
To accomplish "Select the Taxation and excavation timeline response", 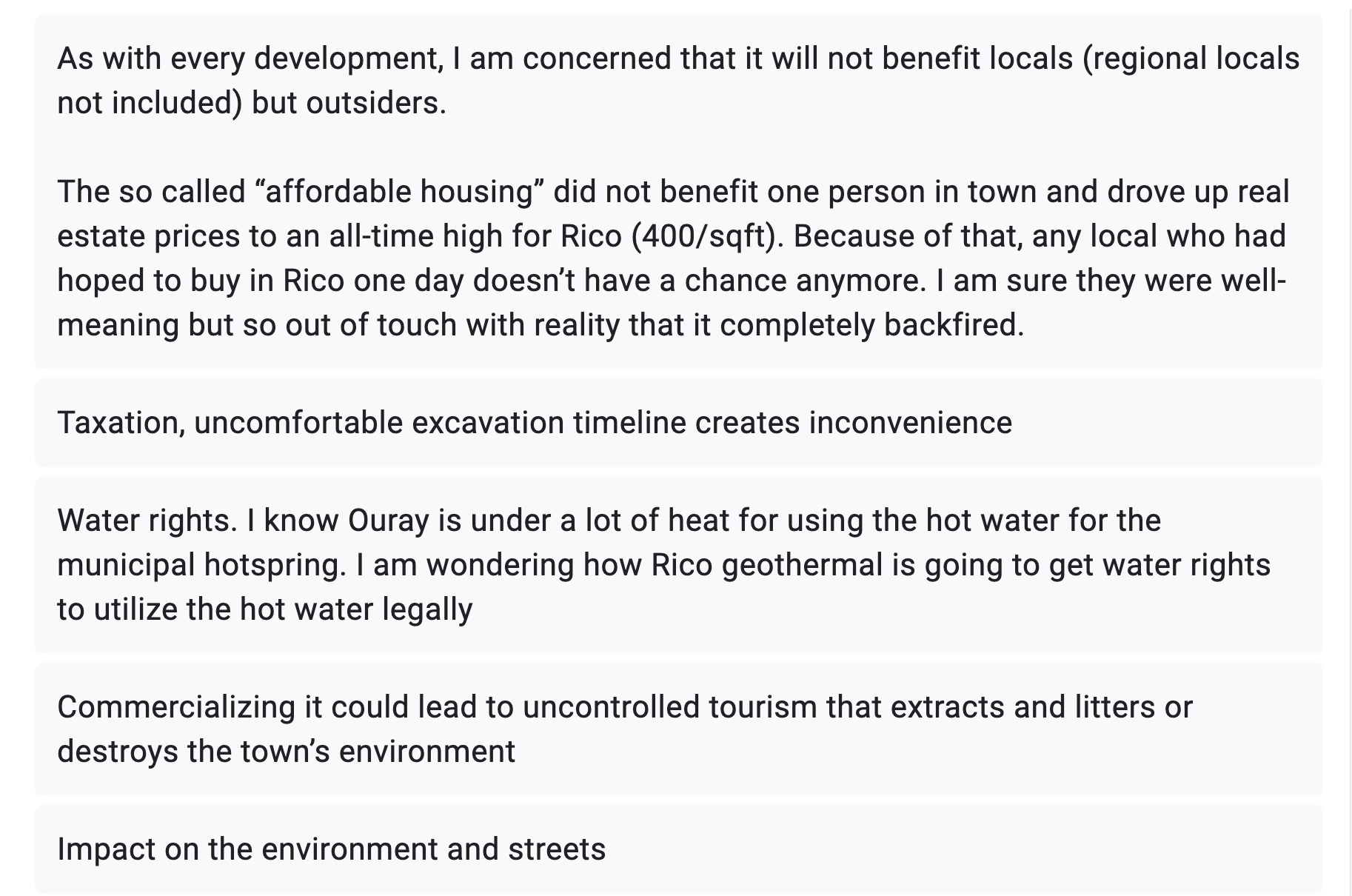I will coord(678,423).
